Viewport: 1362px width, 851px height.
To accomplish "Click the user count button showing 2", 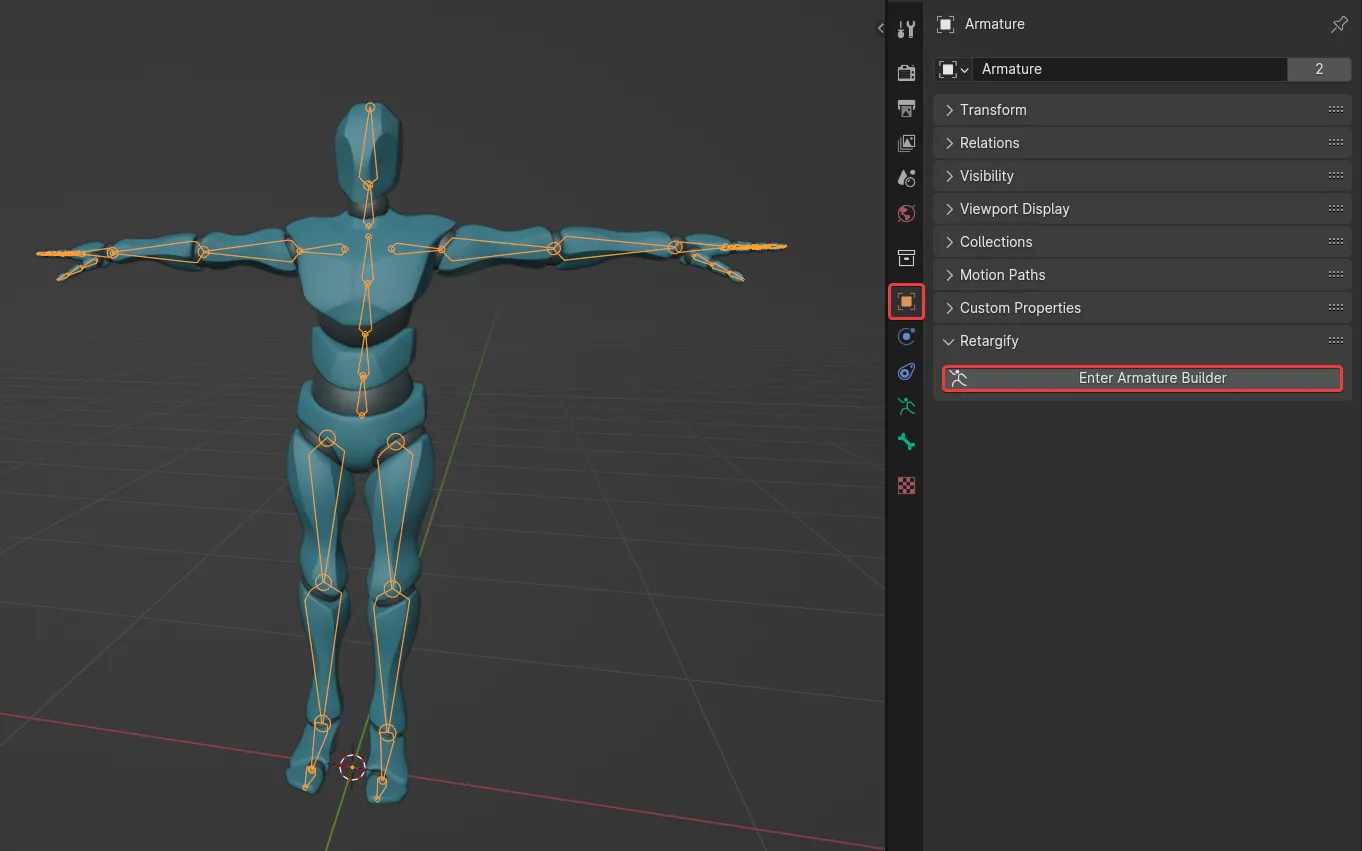I will click(x=1319, y=69).
